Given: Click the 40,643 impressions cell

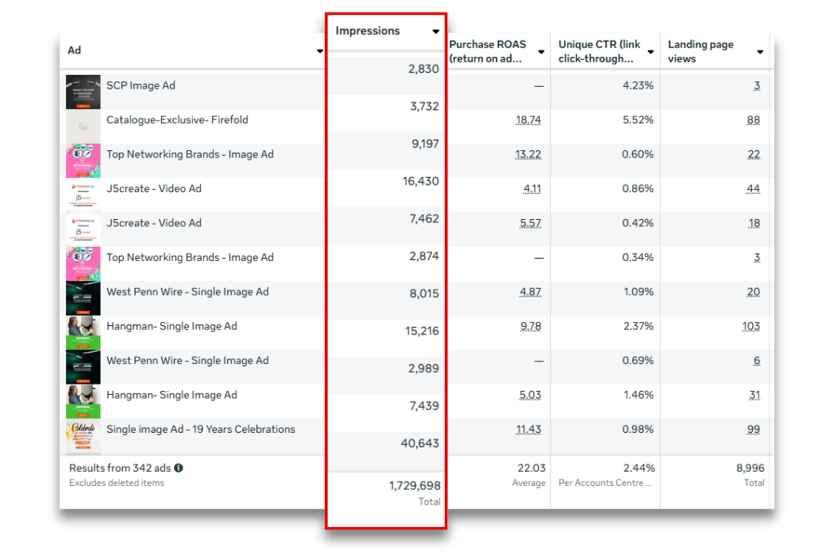Looking at the screenshot, I should tap(420, 443).
